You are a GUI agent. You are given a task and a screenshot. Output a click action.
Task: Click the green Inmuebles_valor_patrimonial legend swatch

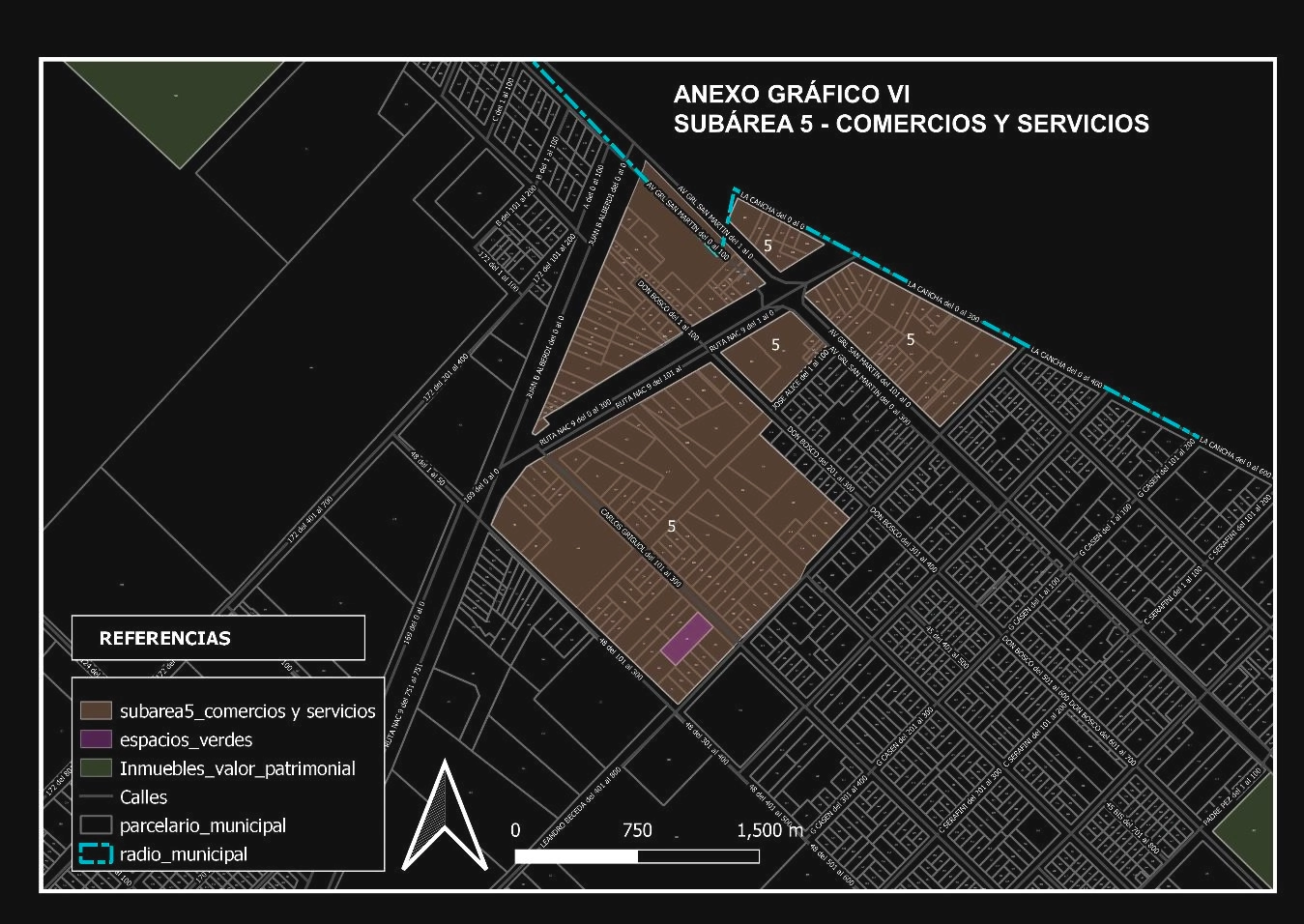point(96,768)
